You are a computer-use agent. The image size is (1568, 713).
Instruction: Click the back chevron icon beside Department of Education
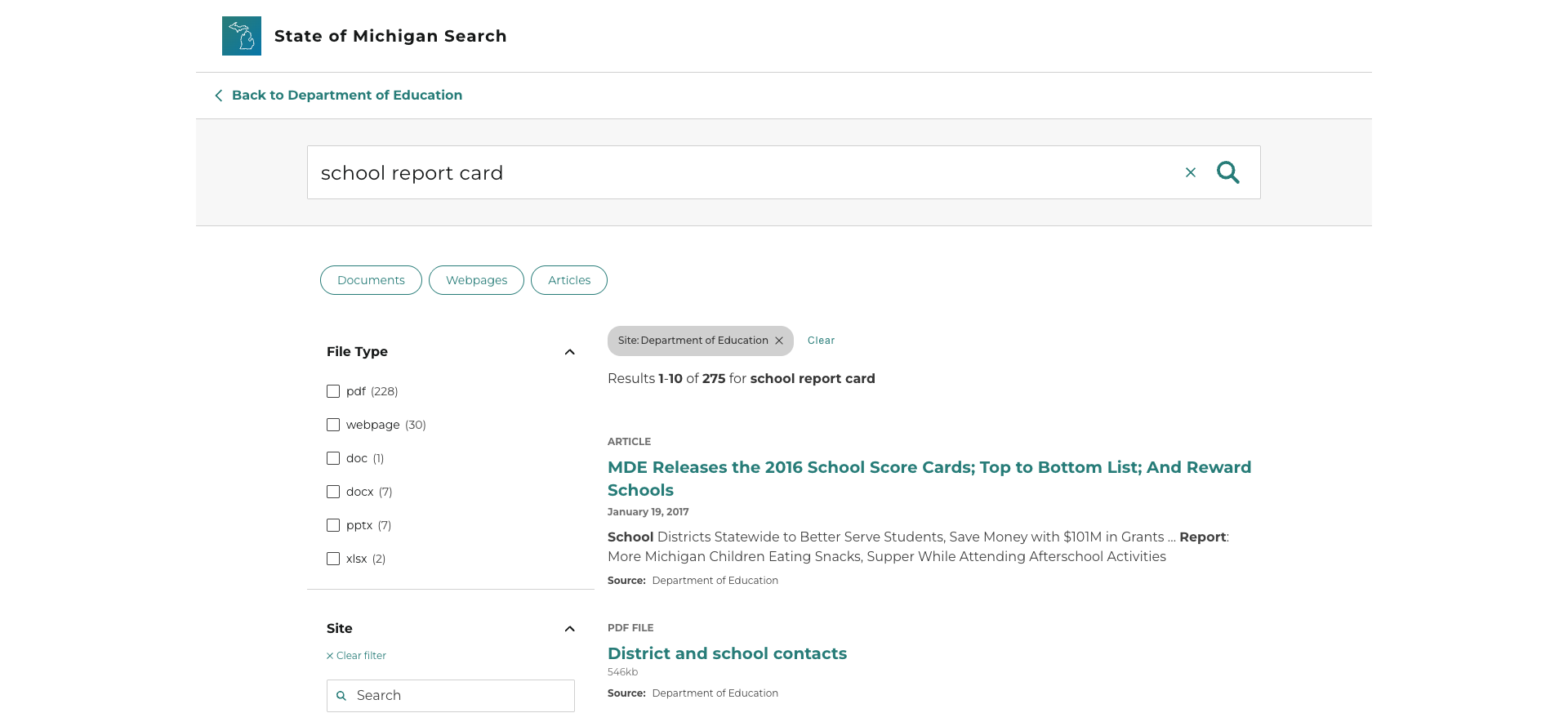(218, 96)
